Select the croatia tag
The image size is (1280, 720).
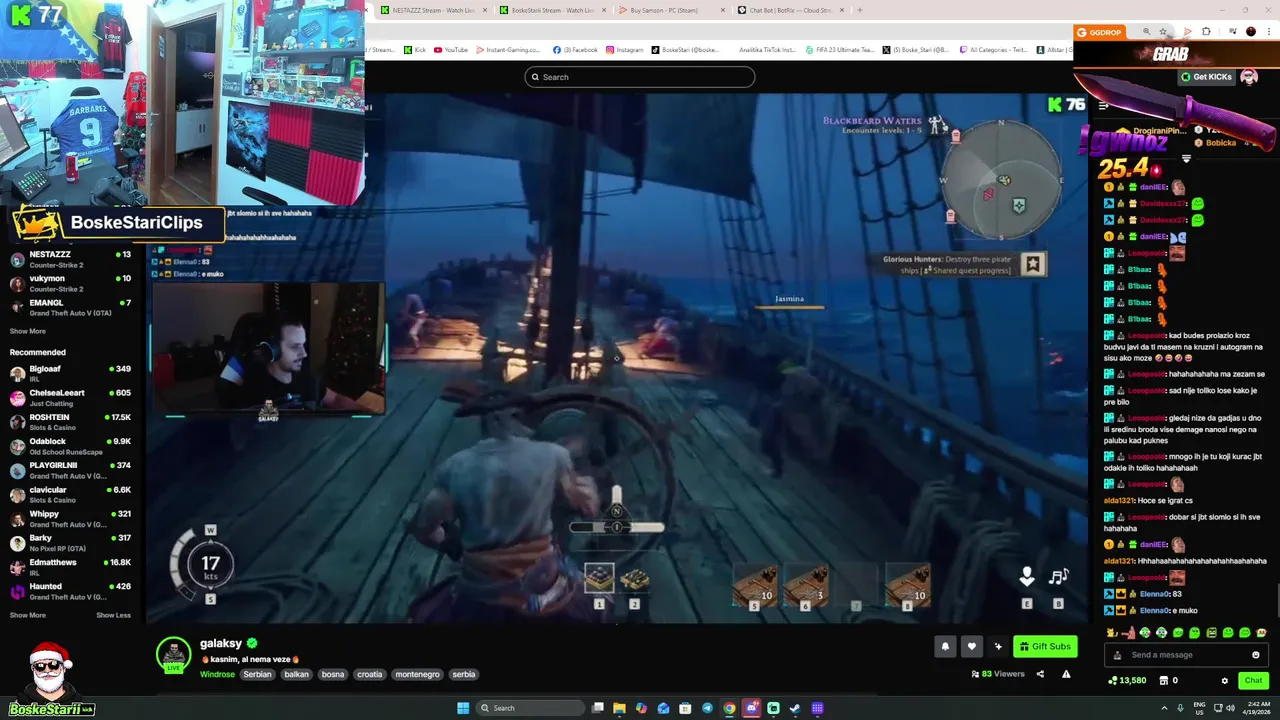[x=370, y=674]
